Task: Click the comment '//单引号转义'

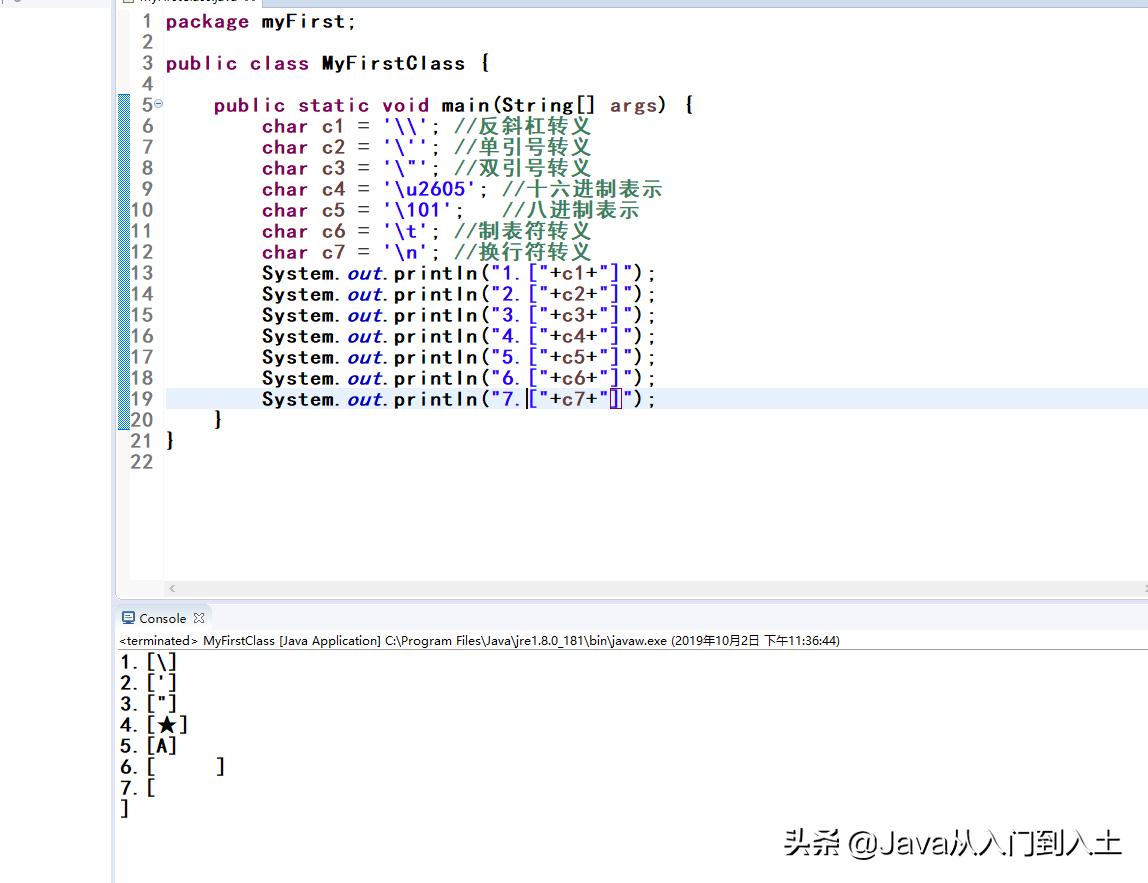Action: pos(522,148)
